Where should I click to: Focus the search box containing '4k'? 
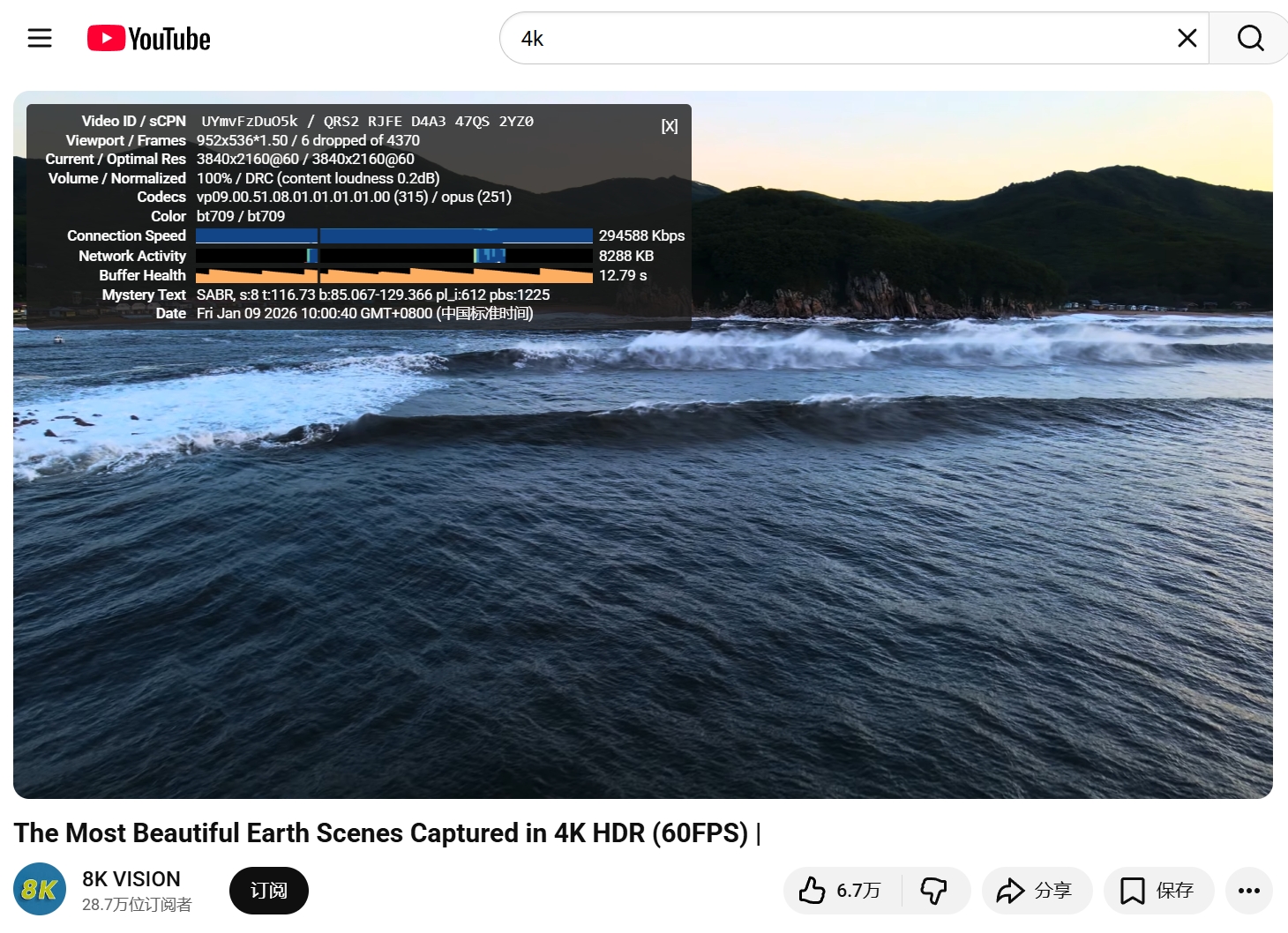click(838, 38)
